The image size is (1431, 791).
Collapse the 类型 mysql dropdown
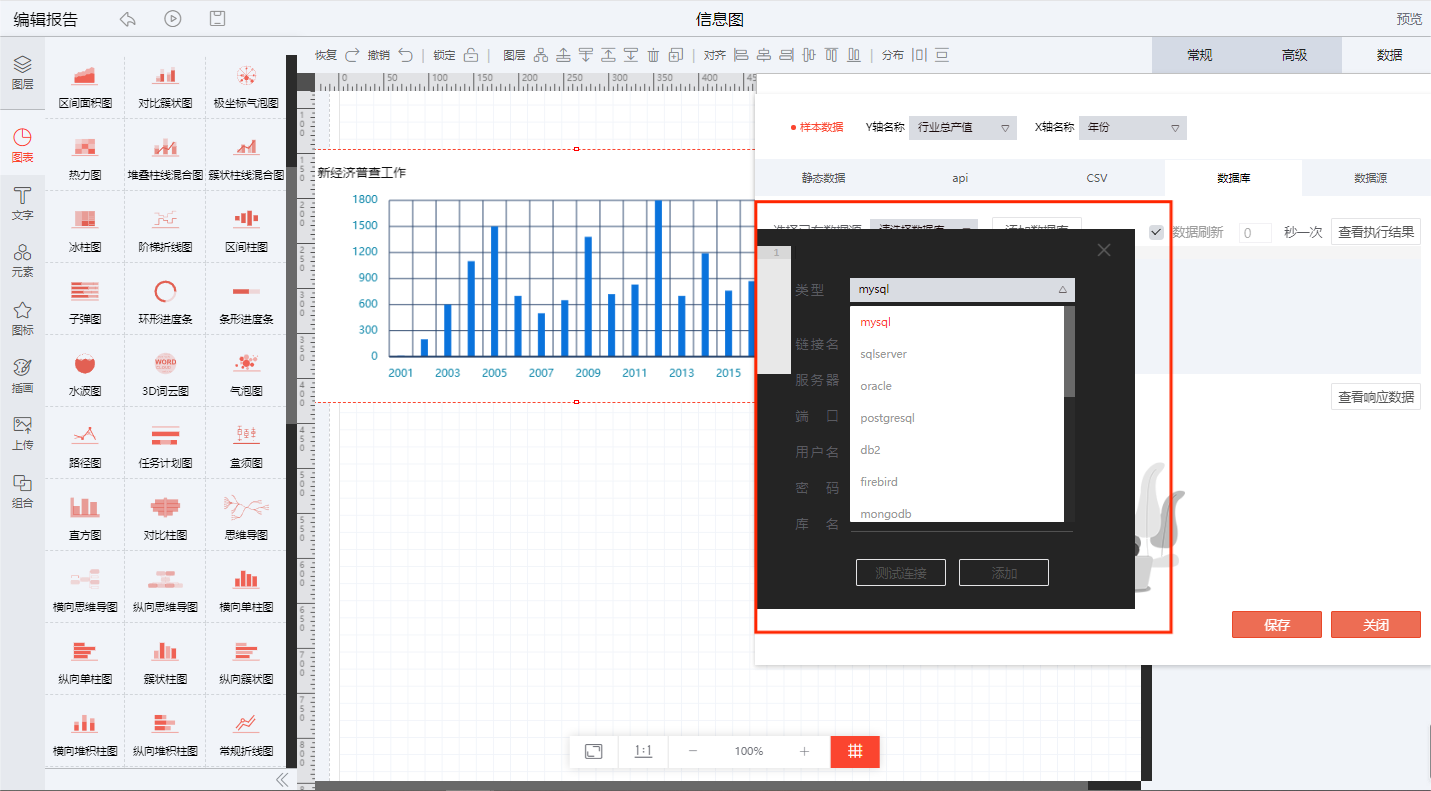(x=962, y=289)
